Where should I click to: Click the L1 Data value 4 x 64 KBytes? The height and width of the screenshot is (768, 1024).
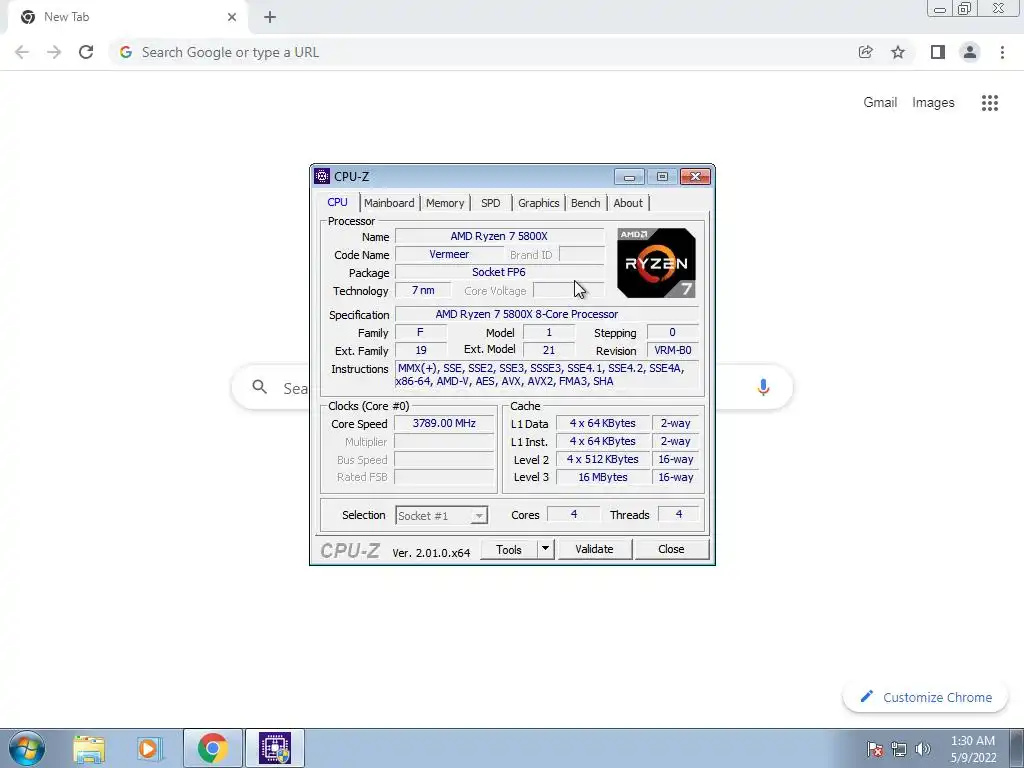coord(603,423)
